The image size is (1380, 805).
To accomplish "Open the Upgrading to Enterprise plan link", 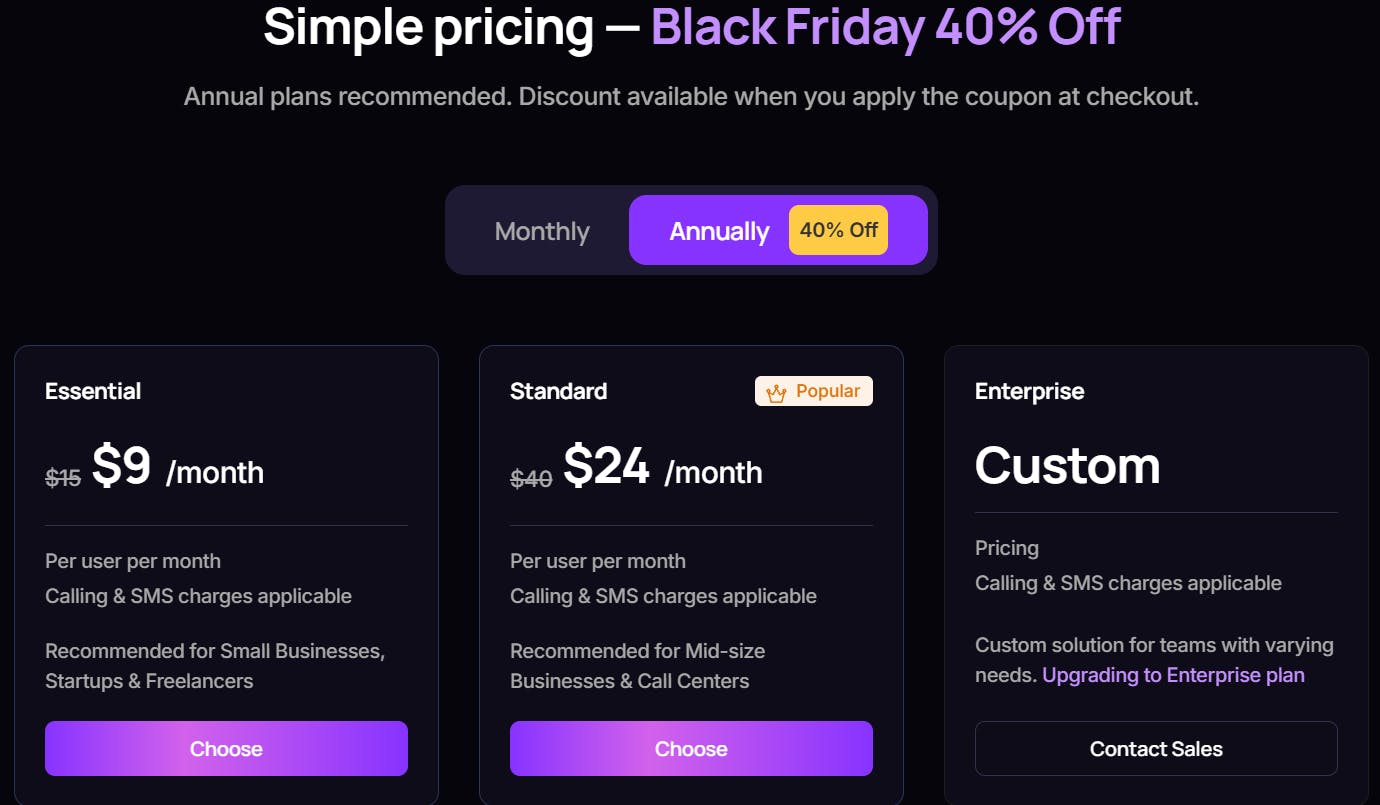I will 1172,675.
